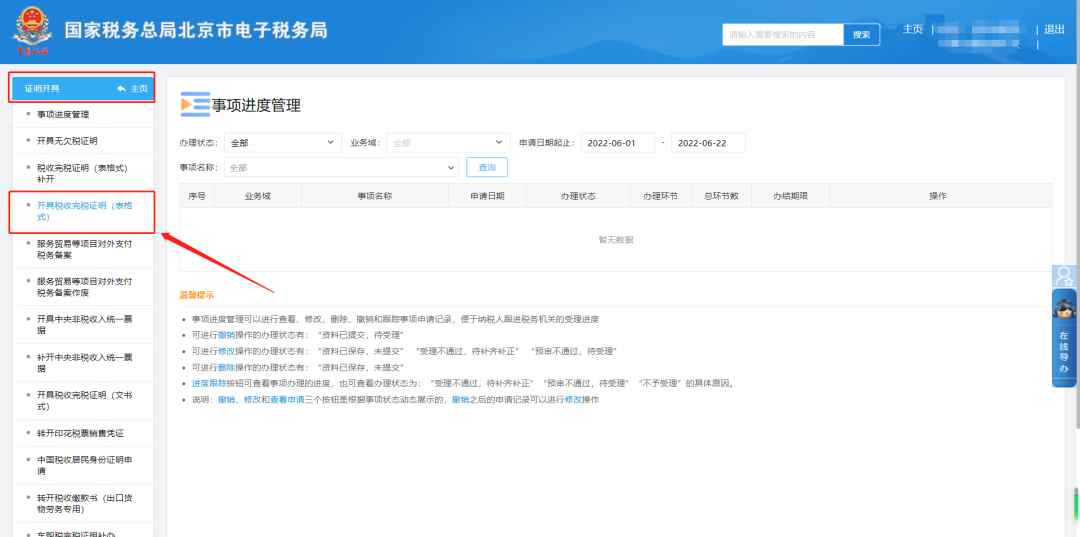1080x537 pixels.
Task: Open the 事项名称 dropdown
Action: pos(341,167)
